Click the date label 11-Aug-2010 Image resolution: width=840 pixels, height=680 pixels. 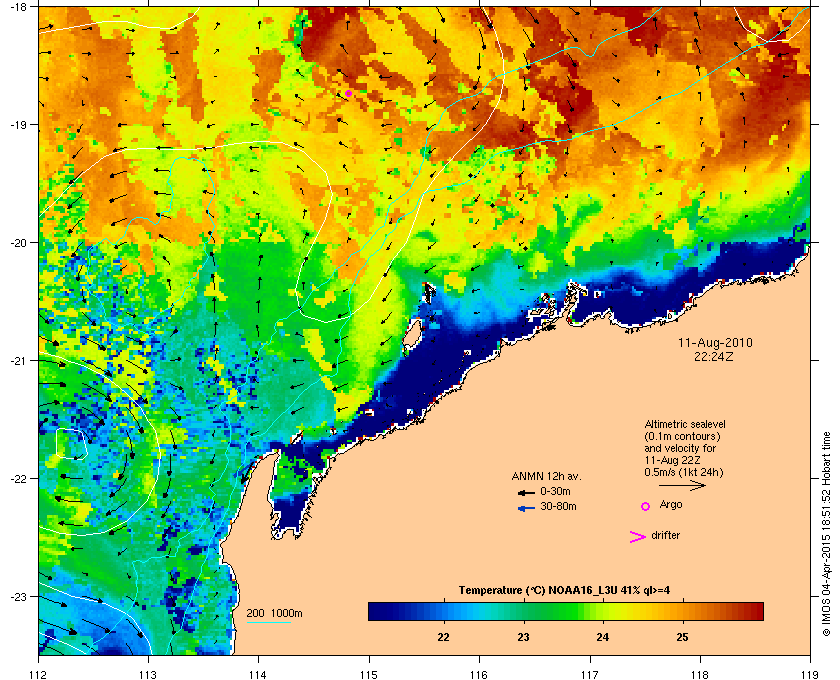(x=715, y=343)
